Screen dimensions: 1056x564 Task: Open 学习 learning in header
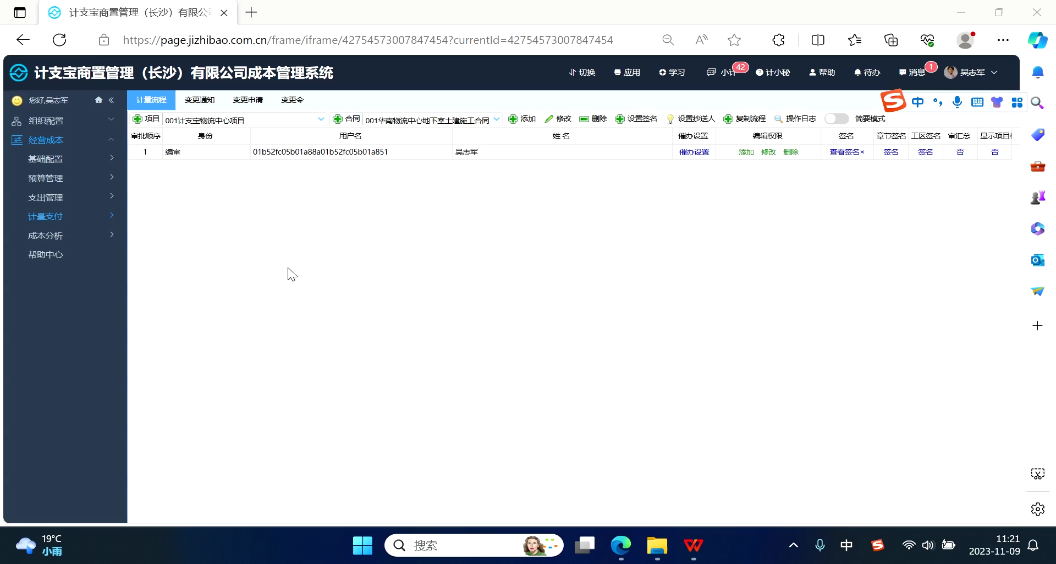(671, 72)
